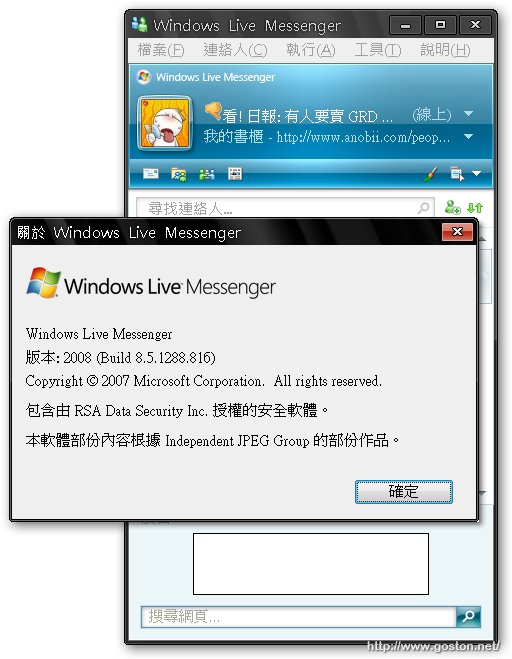512x659 pixels.
Task: Click the user display picture avatar
Action: click(165, 123)
